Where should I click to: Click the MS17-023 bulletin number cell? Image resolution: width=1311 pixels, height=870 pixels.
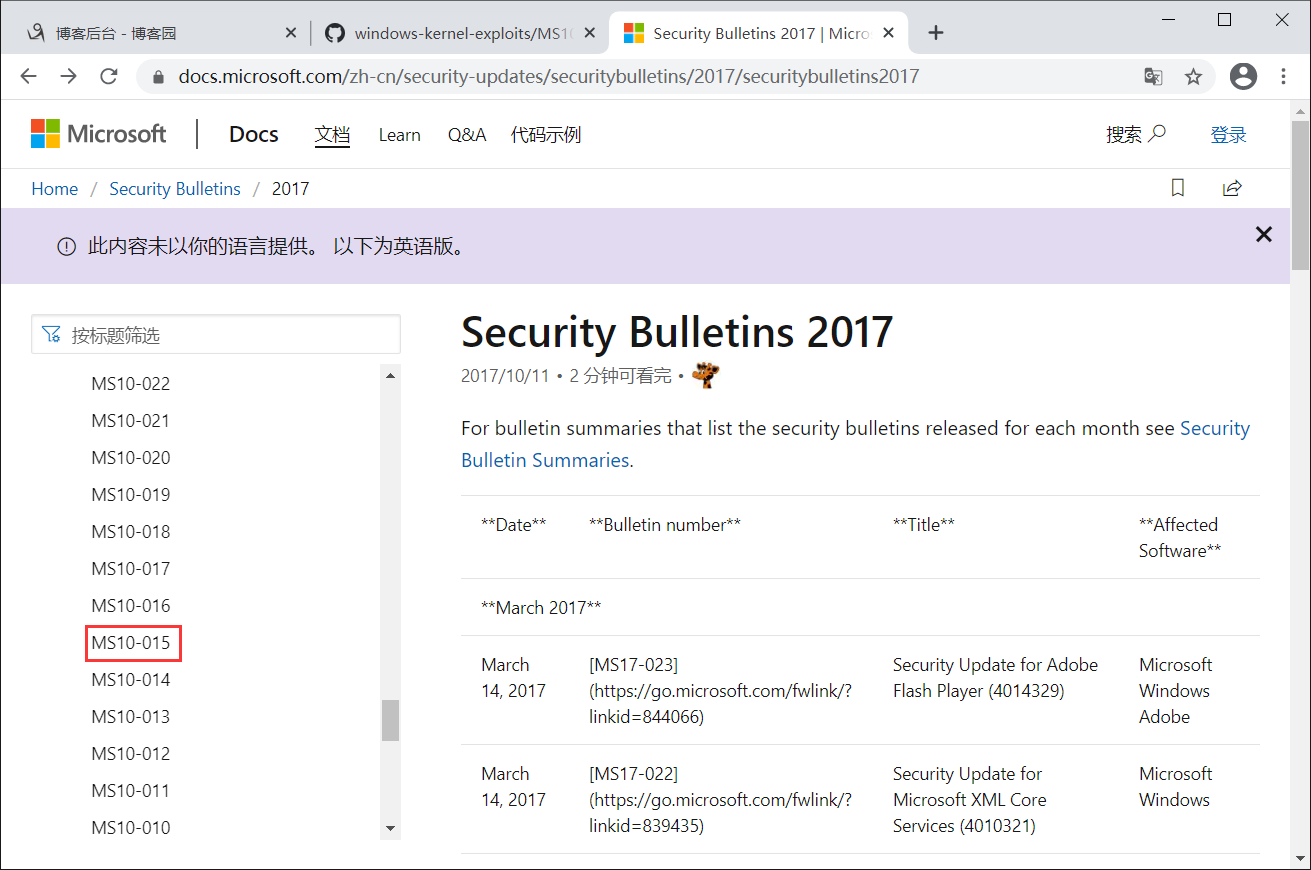[720, 691]
